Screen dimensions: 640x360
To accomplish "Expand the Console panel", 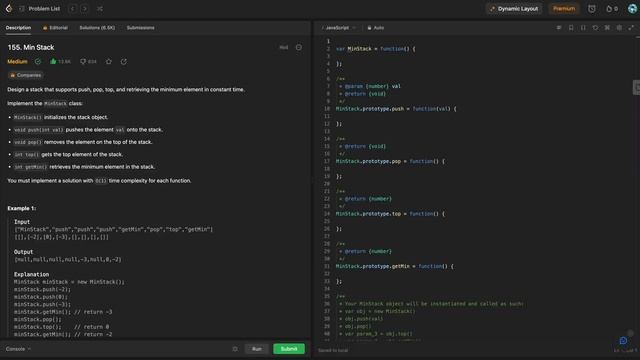I will (x=18, y=349).
